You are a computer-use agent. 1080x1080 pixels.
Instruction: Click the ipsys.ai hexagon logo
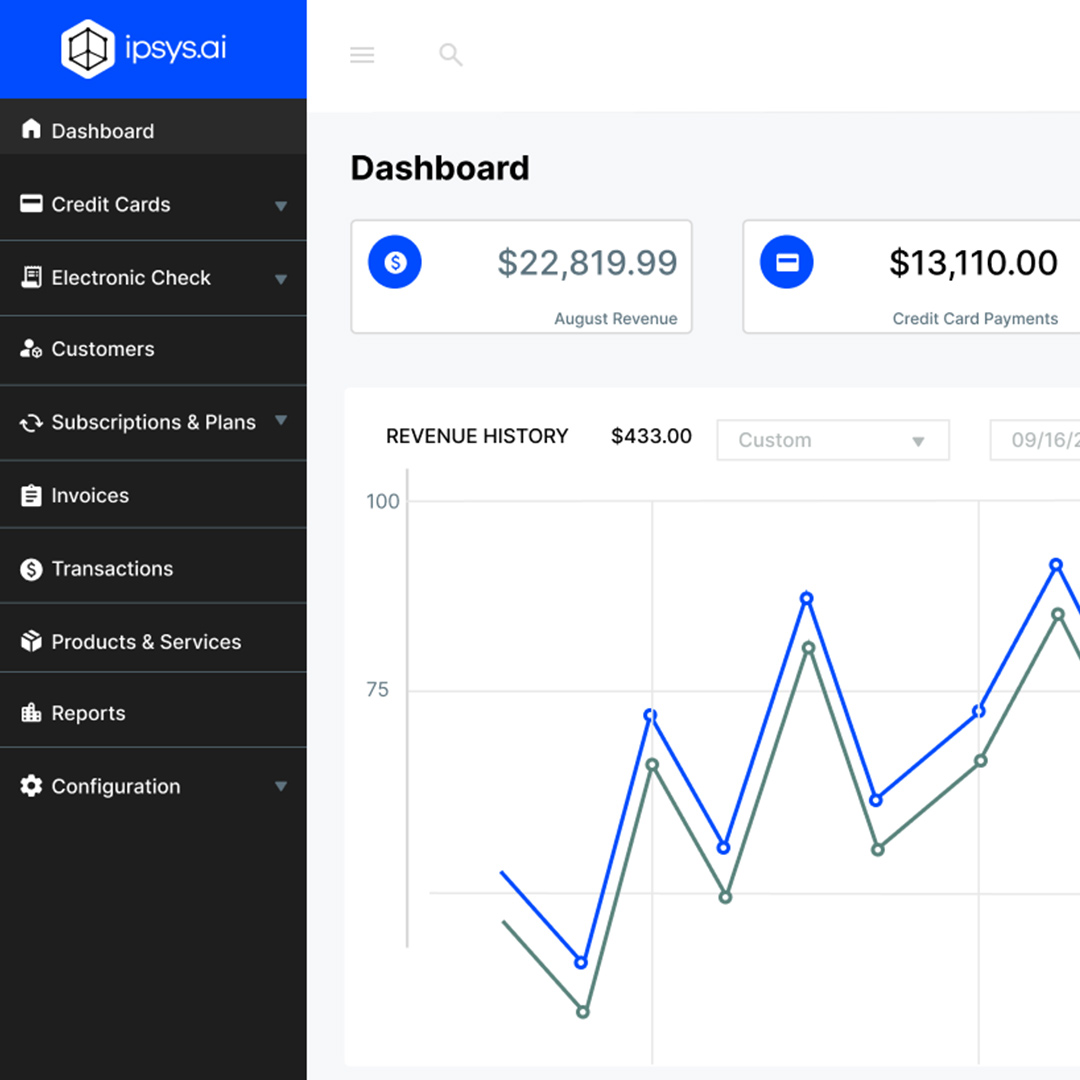click(x=87, y=49)
